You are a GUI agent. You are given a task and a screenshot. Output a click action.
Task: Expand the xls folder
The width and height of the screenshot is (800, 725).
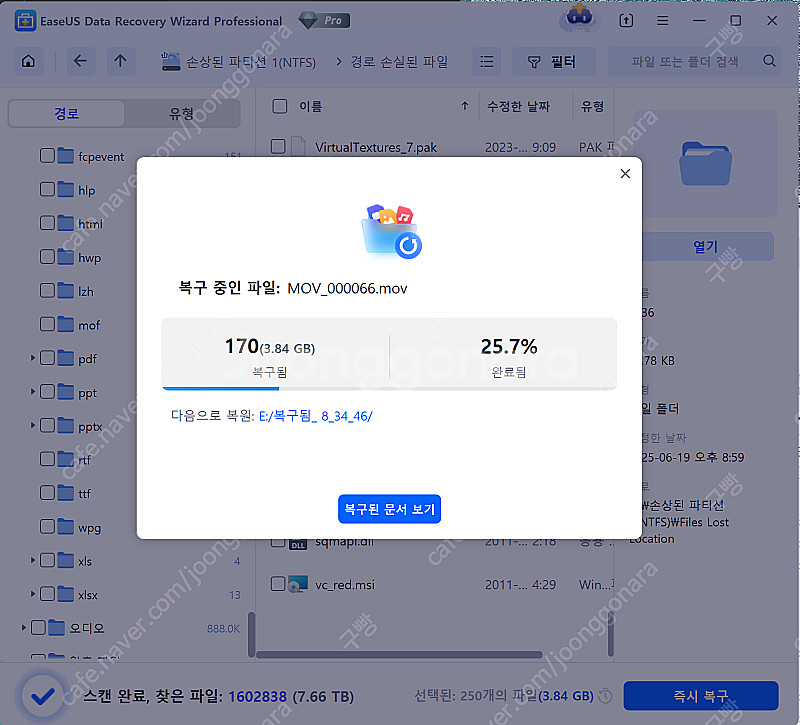(33, 560)
